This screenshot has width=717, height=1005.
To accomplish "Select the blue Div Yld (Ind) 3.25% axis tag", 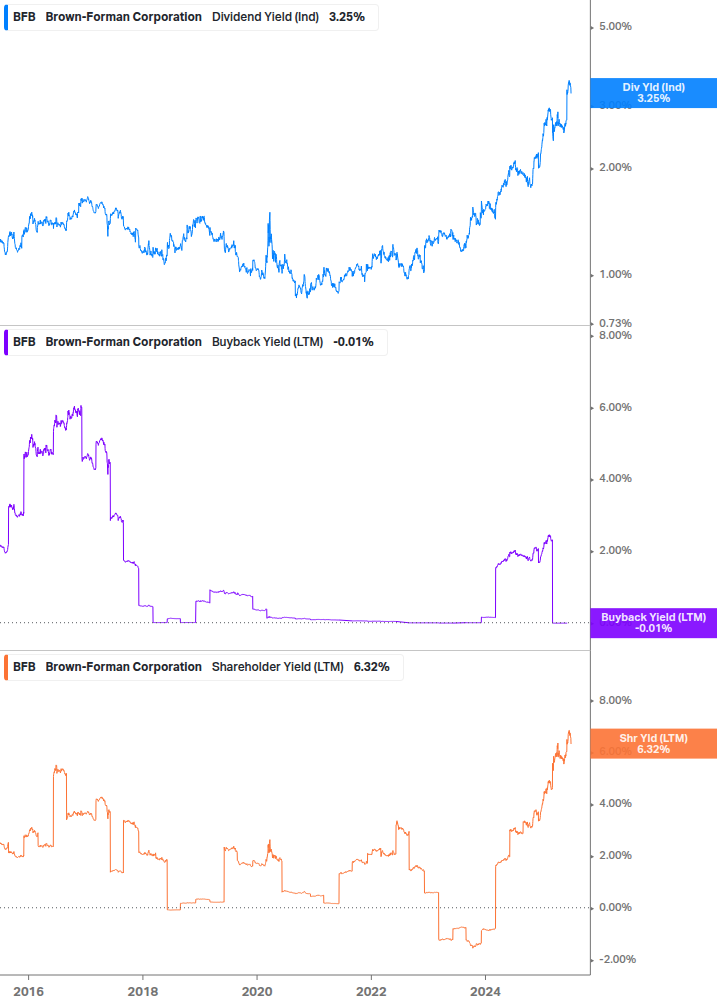I will pos(654,93).
